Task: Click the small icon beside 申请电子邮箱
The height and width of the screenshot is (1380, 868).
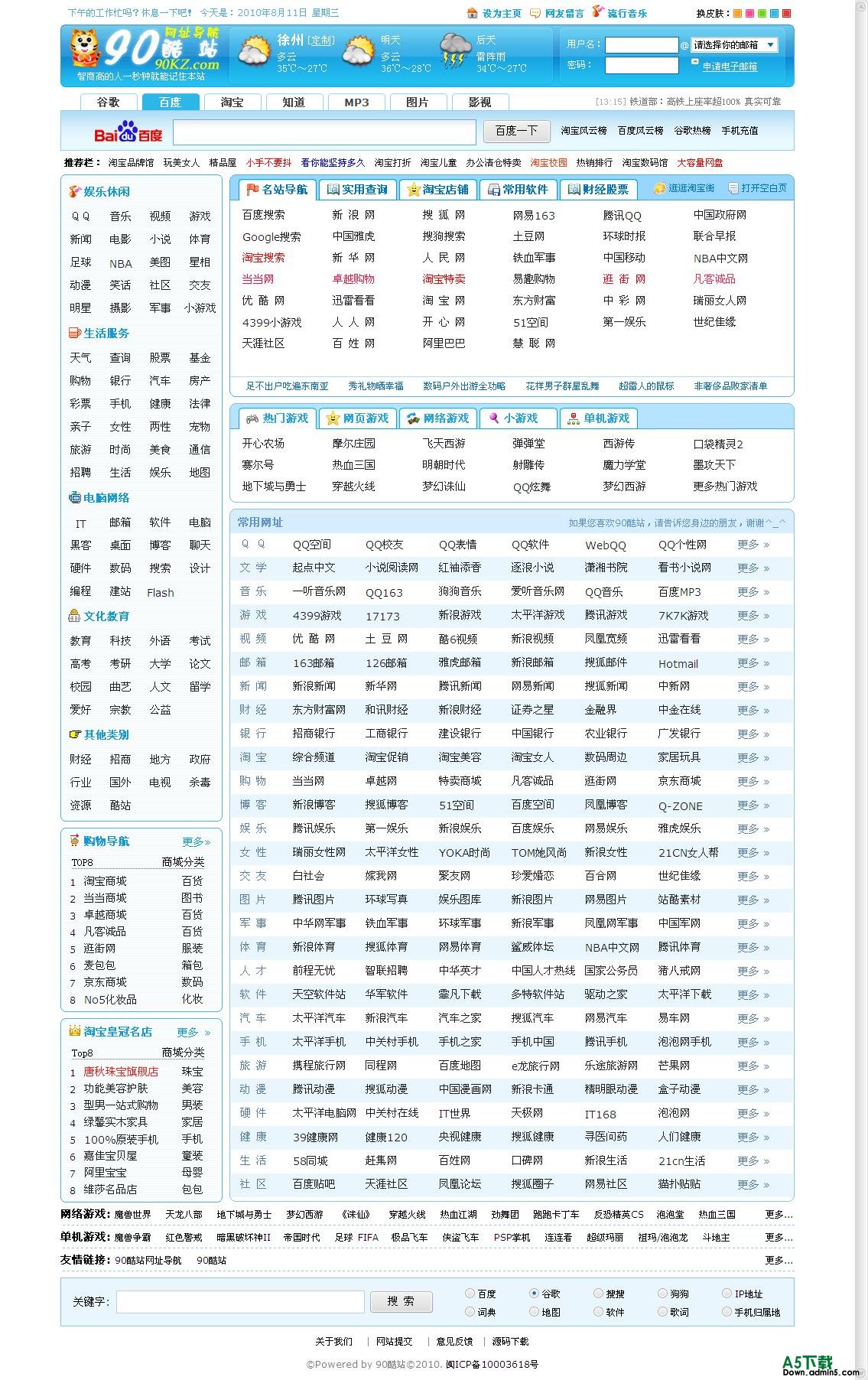Action: (x=695, y=62)
